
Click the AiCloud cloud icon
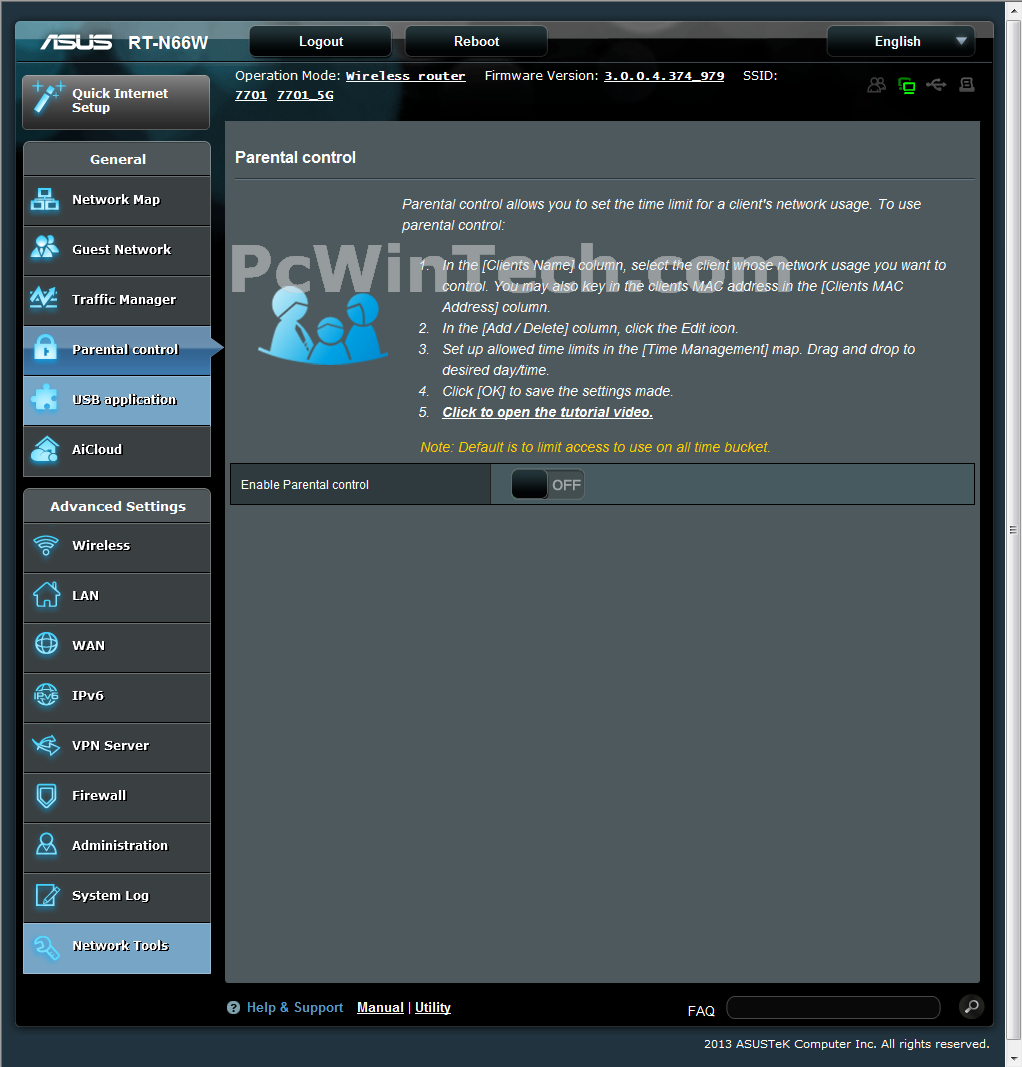coord(45,449)
